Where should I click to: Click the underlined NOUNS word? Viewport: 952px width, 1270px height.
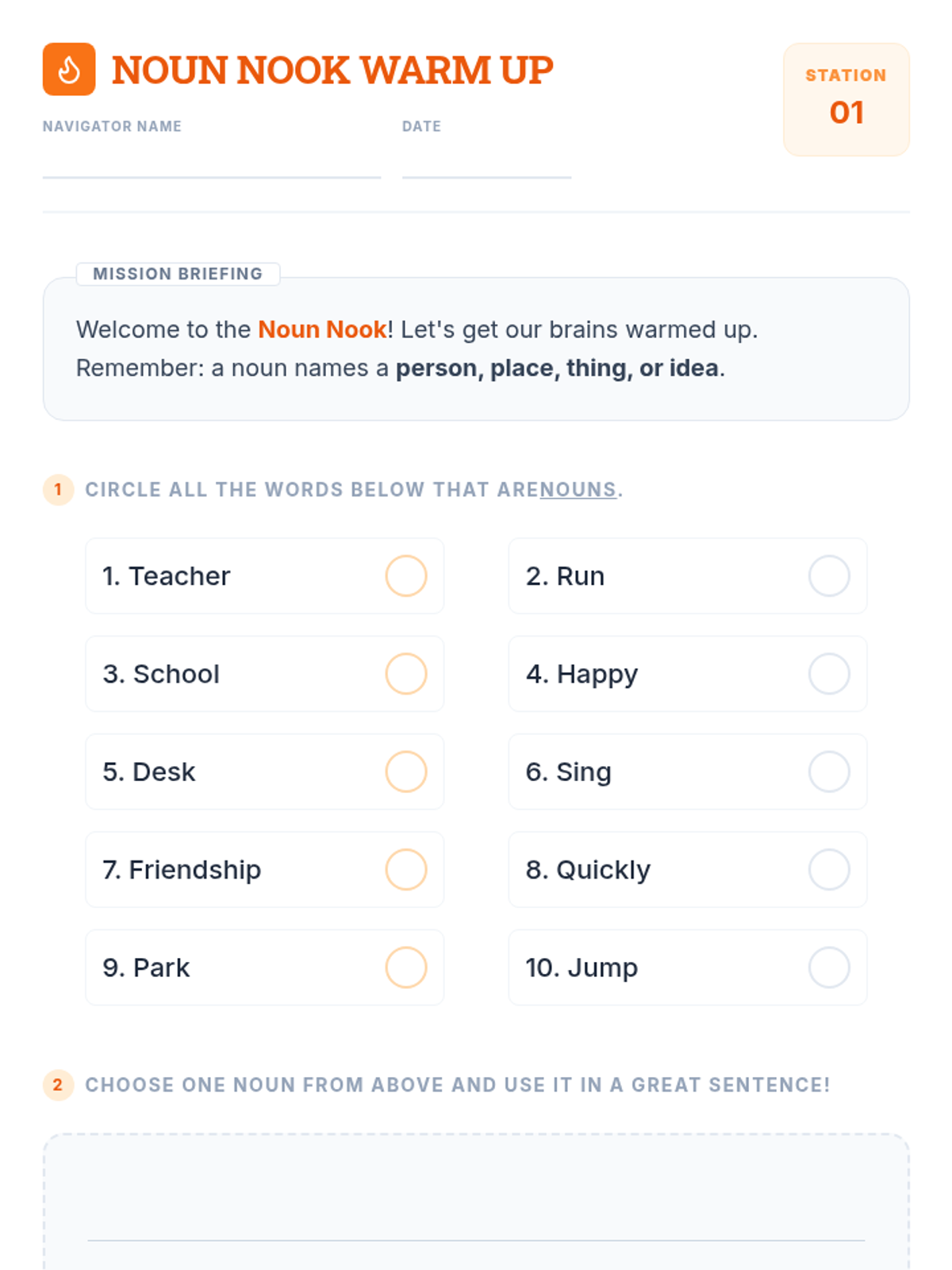coord(578,490)
